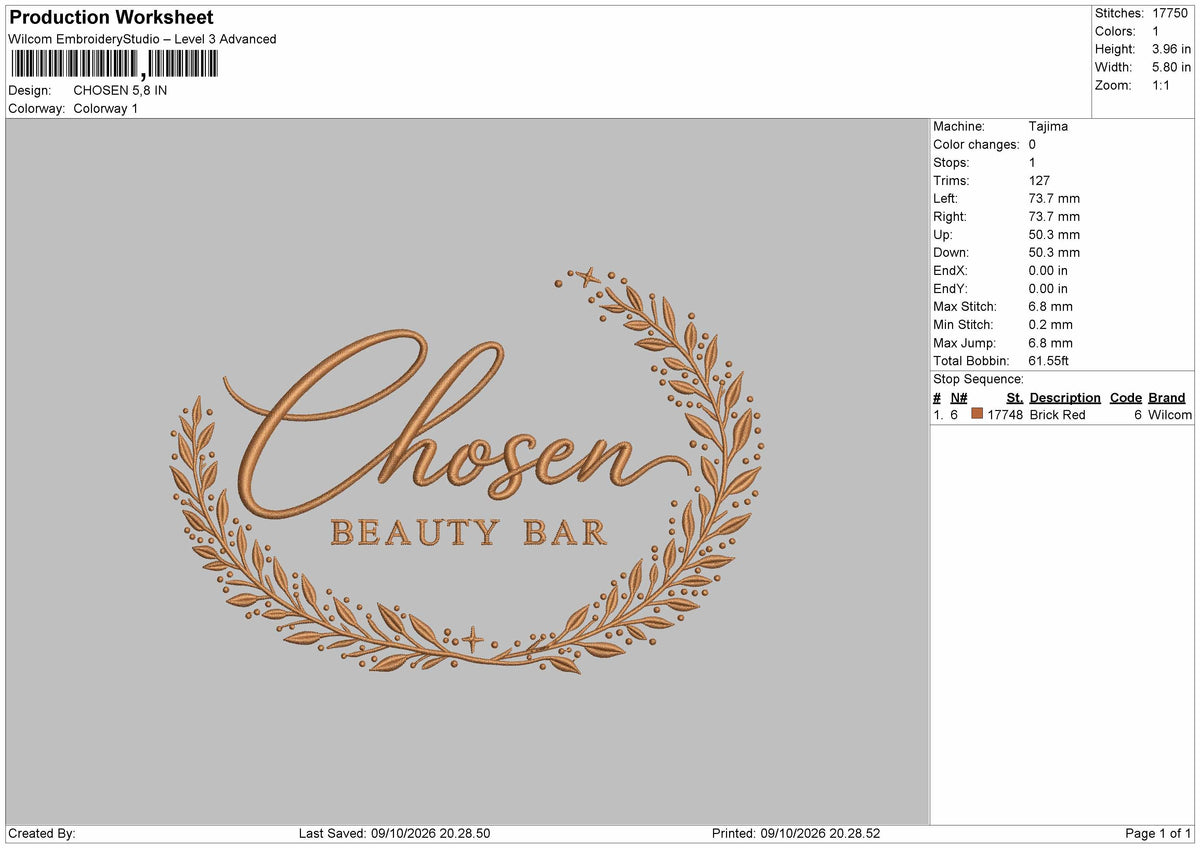Click the Width value 5.80 in
1200x848 pixels.
pyautogui.click(x=1171, y=67)
